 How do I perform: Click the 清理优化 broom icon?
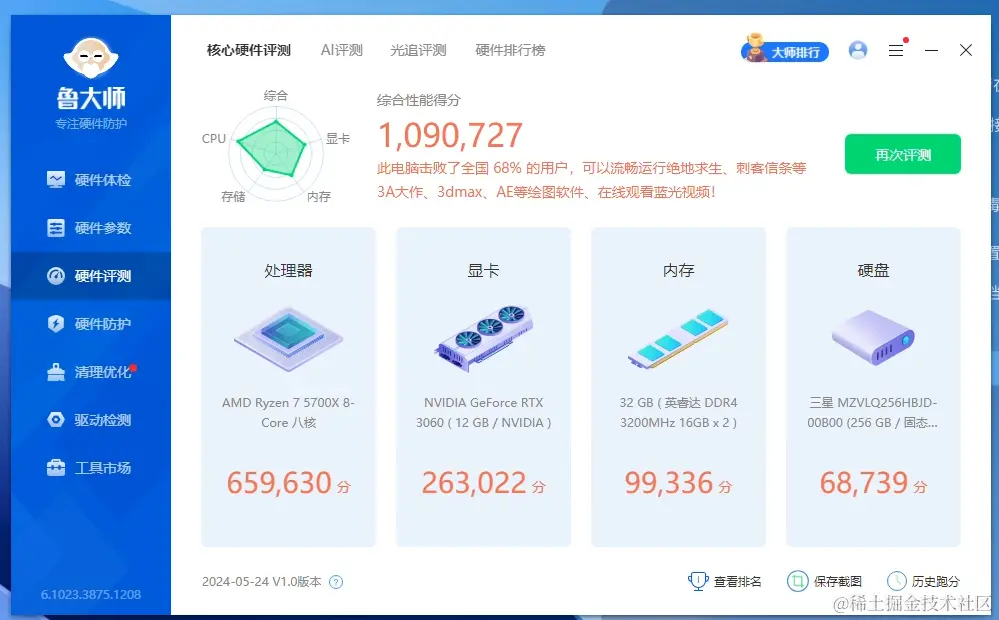coord(56,371)
